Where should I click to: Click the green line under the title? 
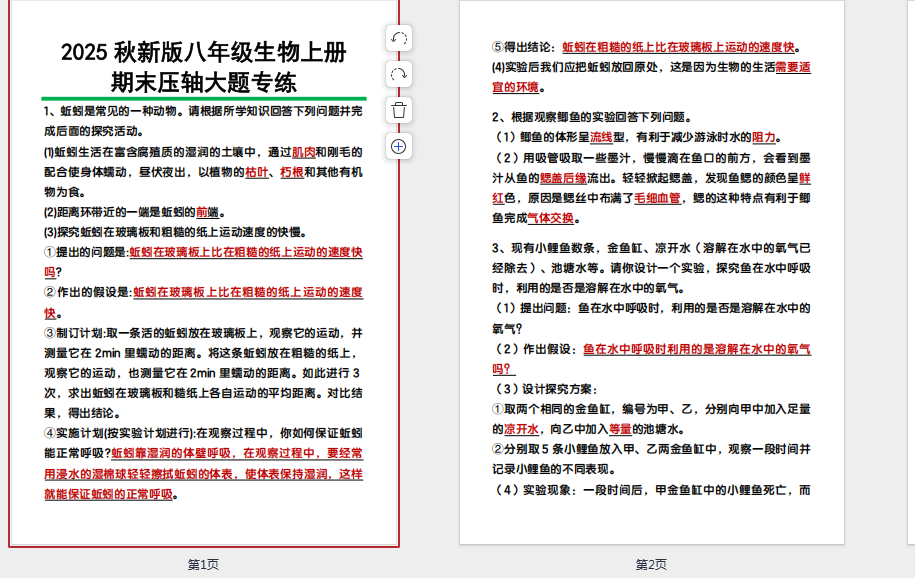pyautogui.click(x=204, y=99)
